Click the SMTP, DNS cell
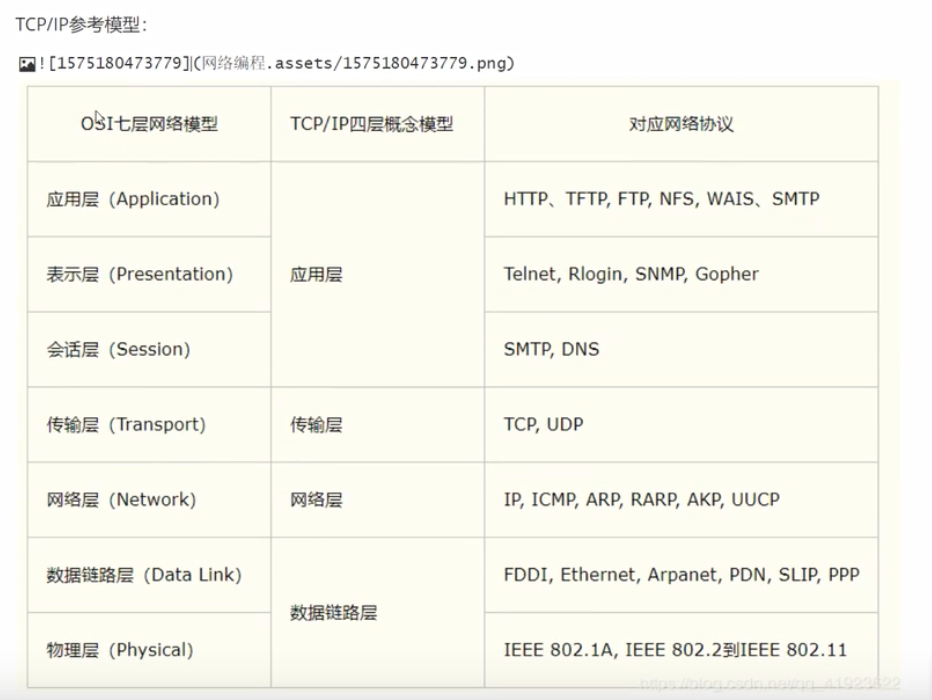 pos(681,349)
